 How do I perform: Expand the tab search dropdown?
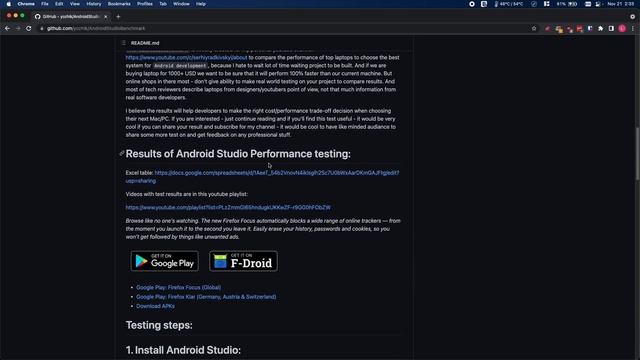point(632,17)
